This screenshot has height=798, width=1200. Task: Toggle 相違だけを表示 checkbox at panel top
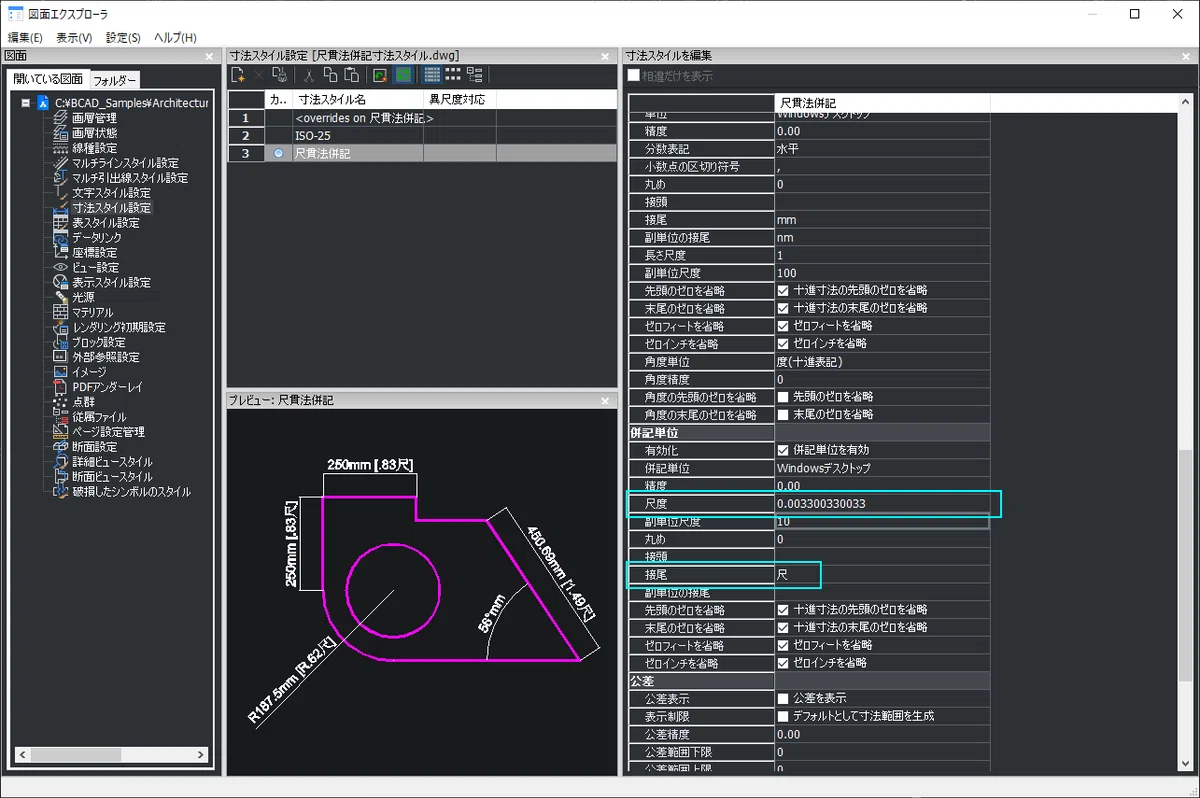(x=634, y=76)
